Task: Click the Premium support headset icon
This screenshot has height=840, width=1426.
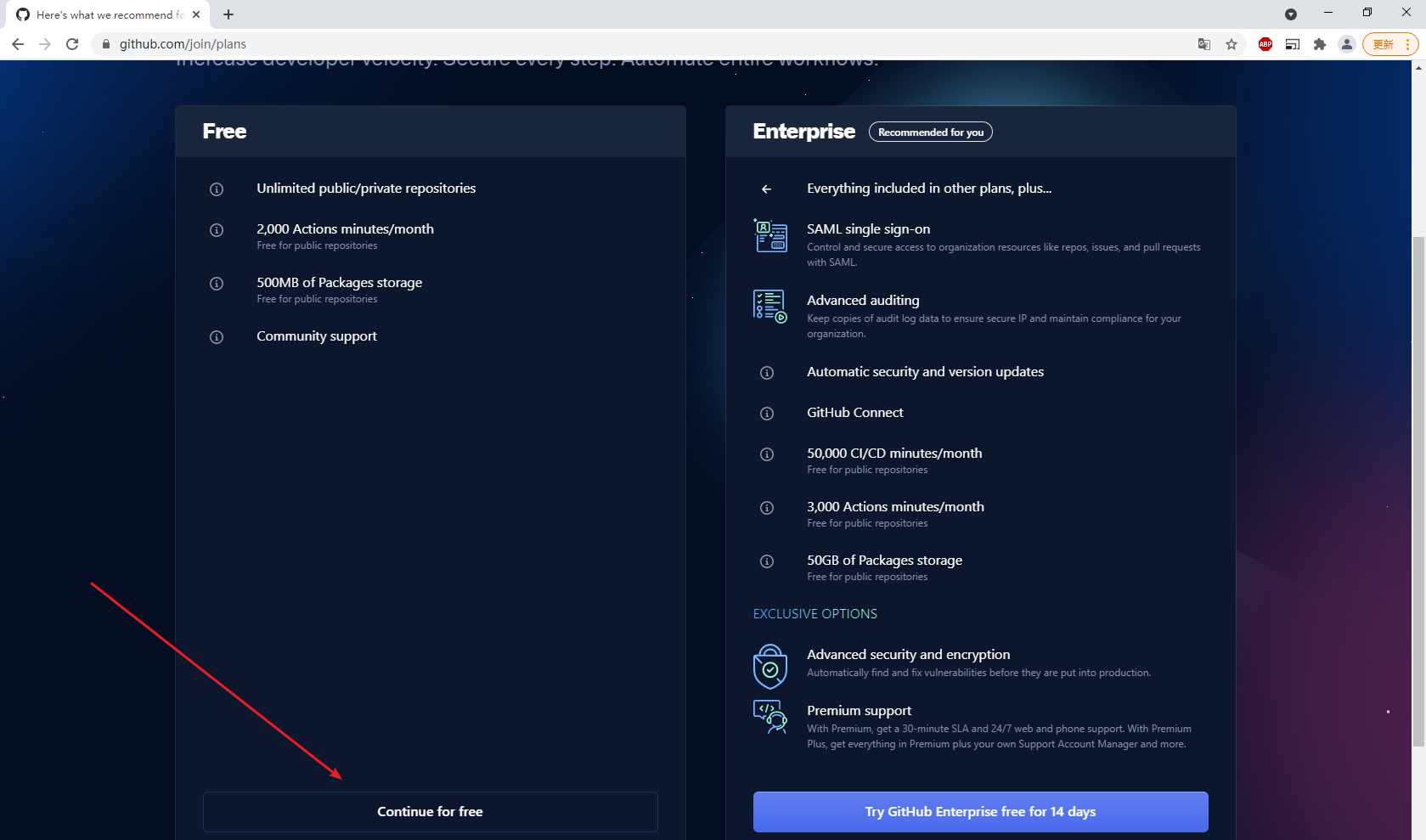Action: (x=770, y=717)
